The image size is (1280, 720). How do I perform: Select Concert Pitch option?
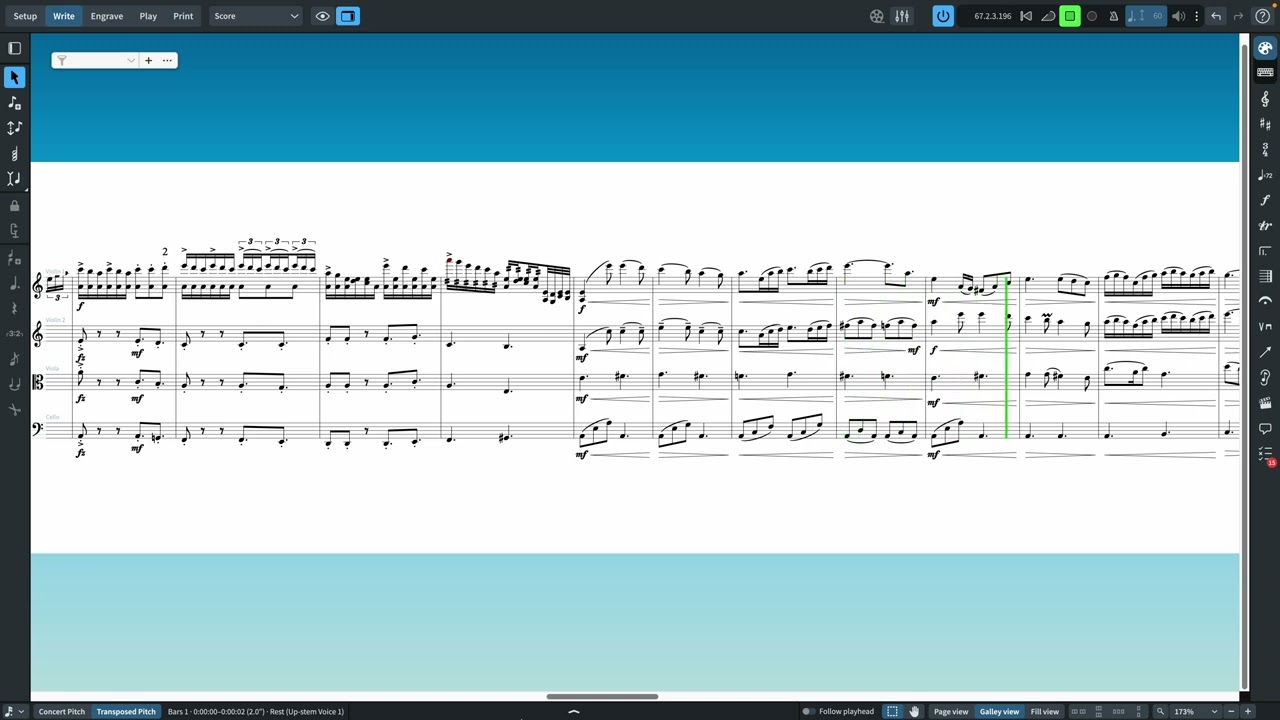(62, 711)
